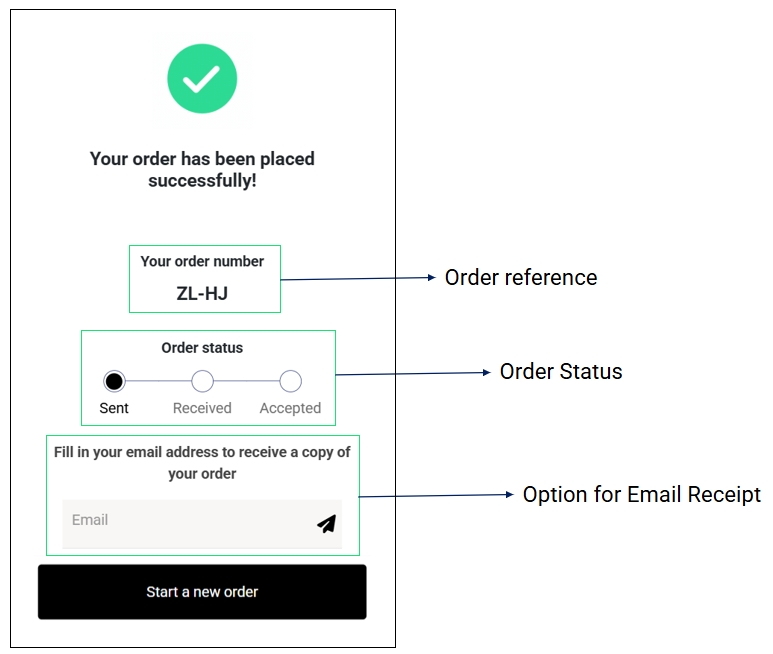Click the progress line between Sent and Received
This screenshot has height=654, width=773.
tap(158, 381)
